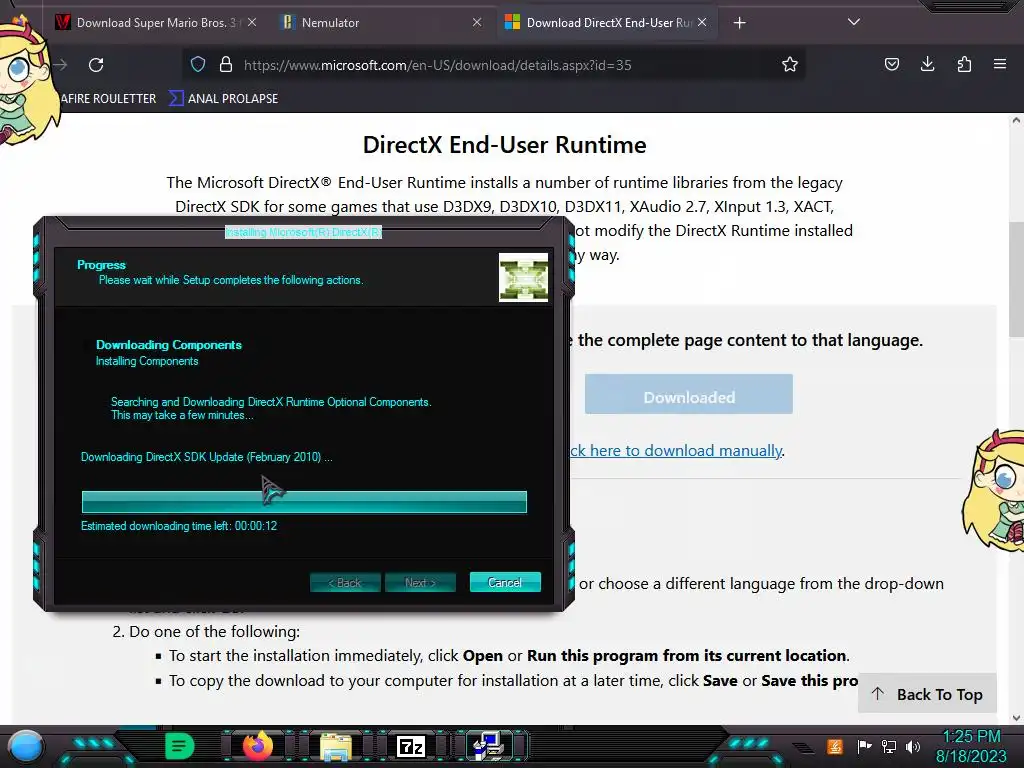Close the DirectX download tab
Screen dimensions: 1024x768
coord(702,23)
